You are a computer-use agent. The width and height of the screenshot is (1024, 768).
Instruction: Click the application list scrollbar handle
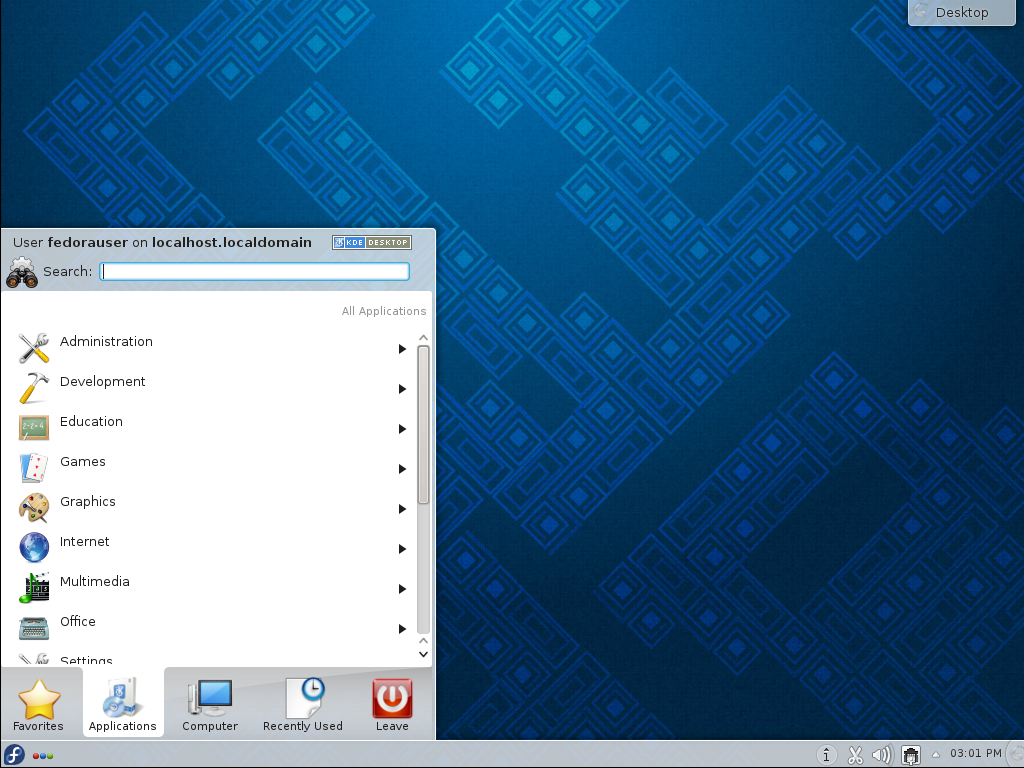tap(423, 424)
